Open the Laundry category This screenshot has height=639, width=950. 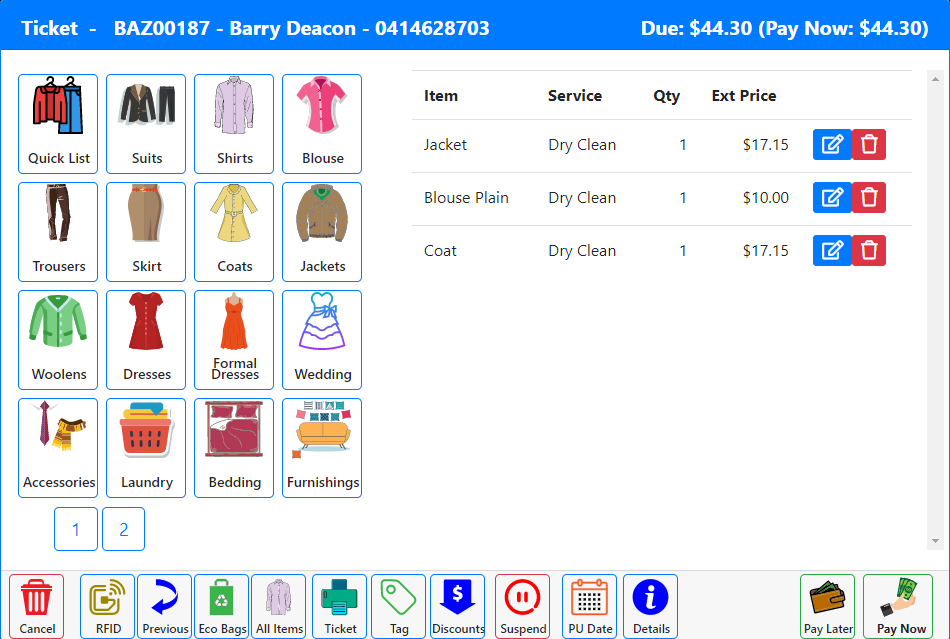pyautogui.click(x=146, y=448)
